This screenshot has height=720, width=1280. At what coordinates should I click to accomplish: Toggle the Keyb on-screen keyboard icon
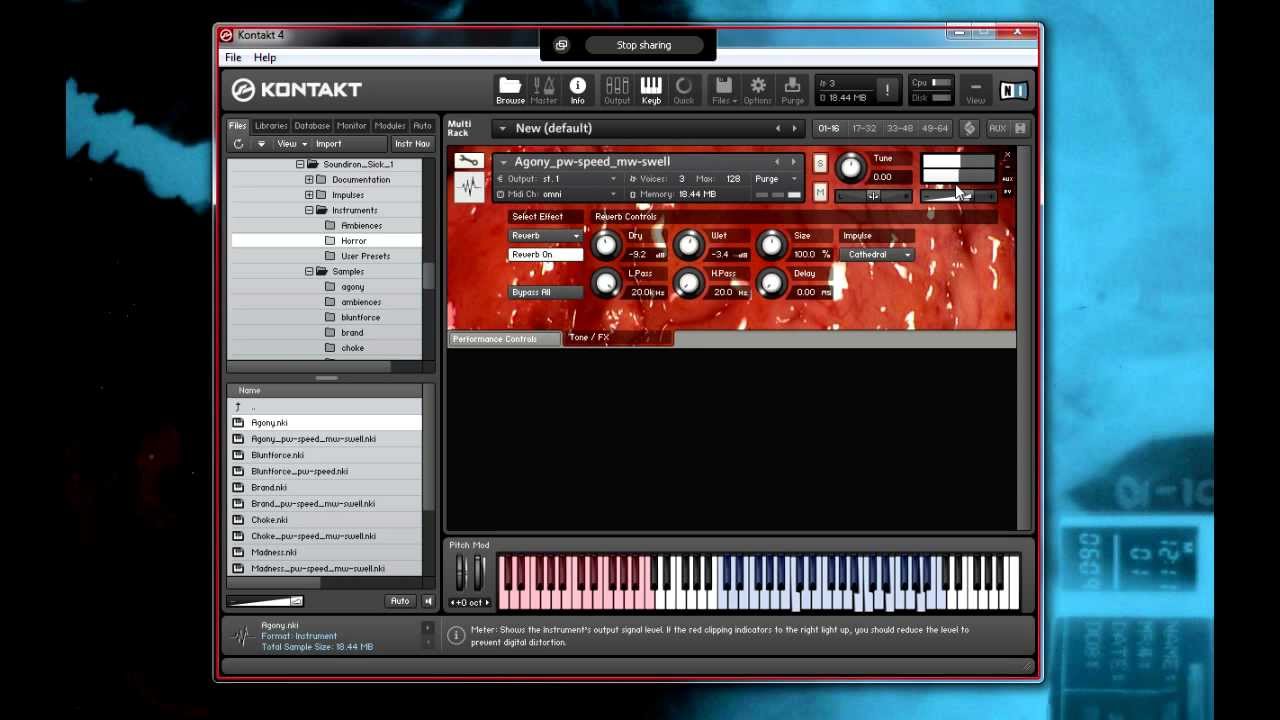pyautogui.click(x=651, y=90)
